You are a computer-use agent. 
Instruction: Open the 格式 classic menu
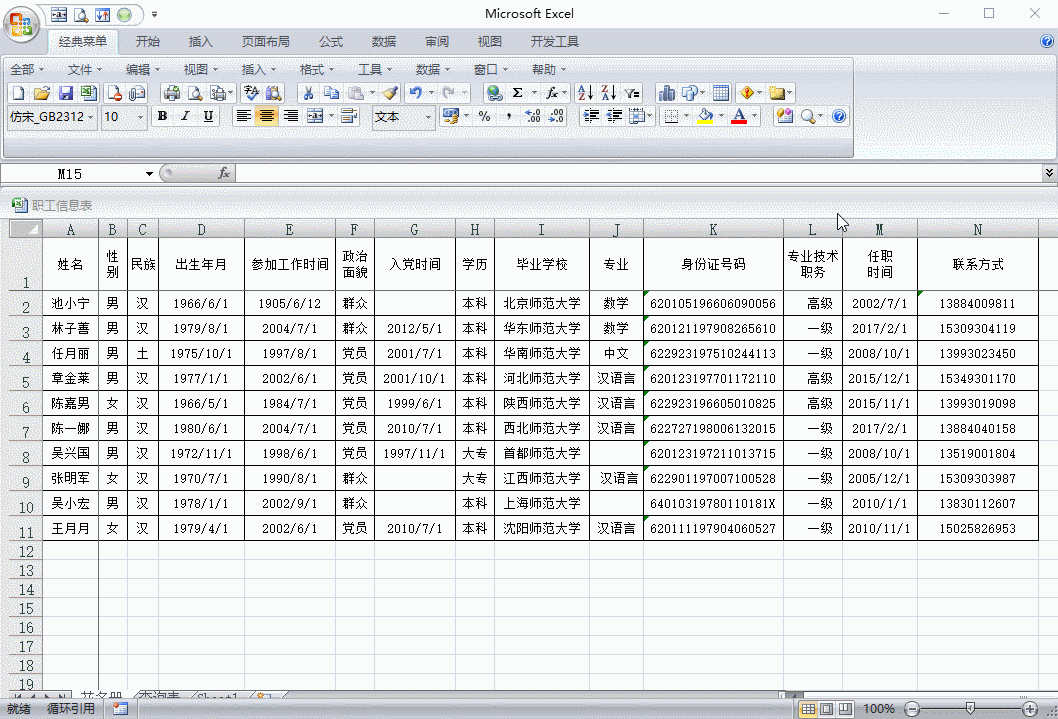point(316,69)
